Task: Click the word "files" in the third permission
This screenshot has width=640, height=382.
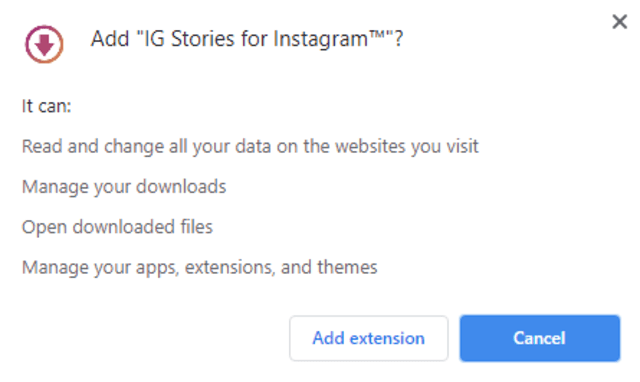Action: tap(196, 227)
